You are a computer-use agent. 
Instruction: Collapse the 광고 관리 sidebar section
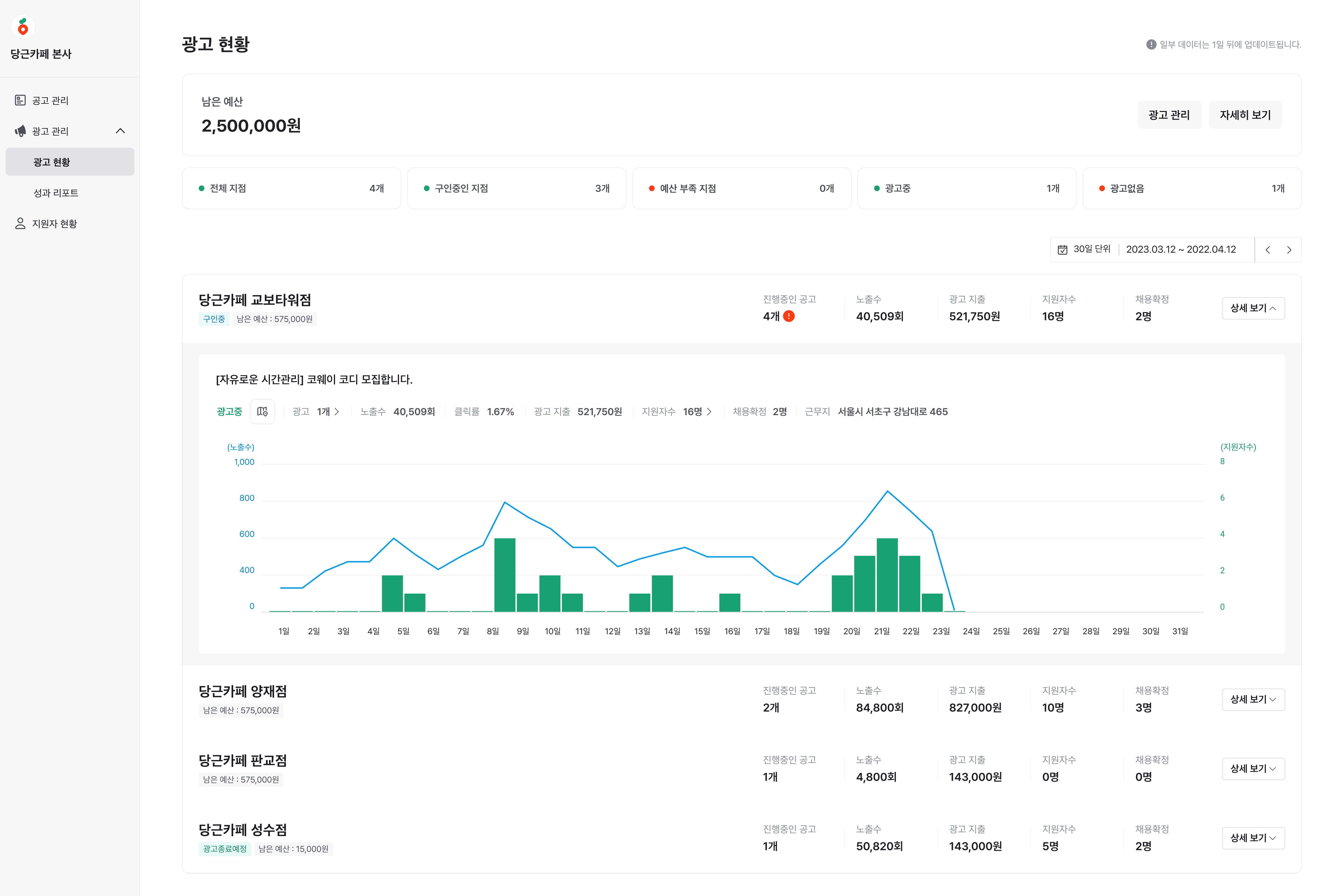click(x=120, y=131)
